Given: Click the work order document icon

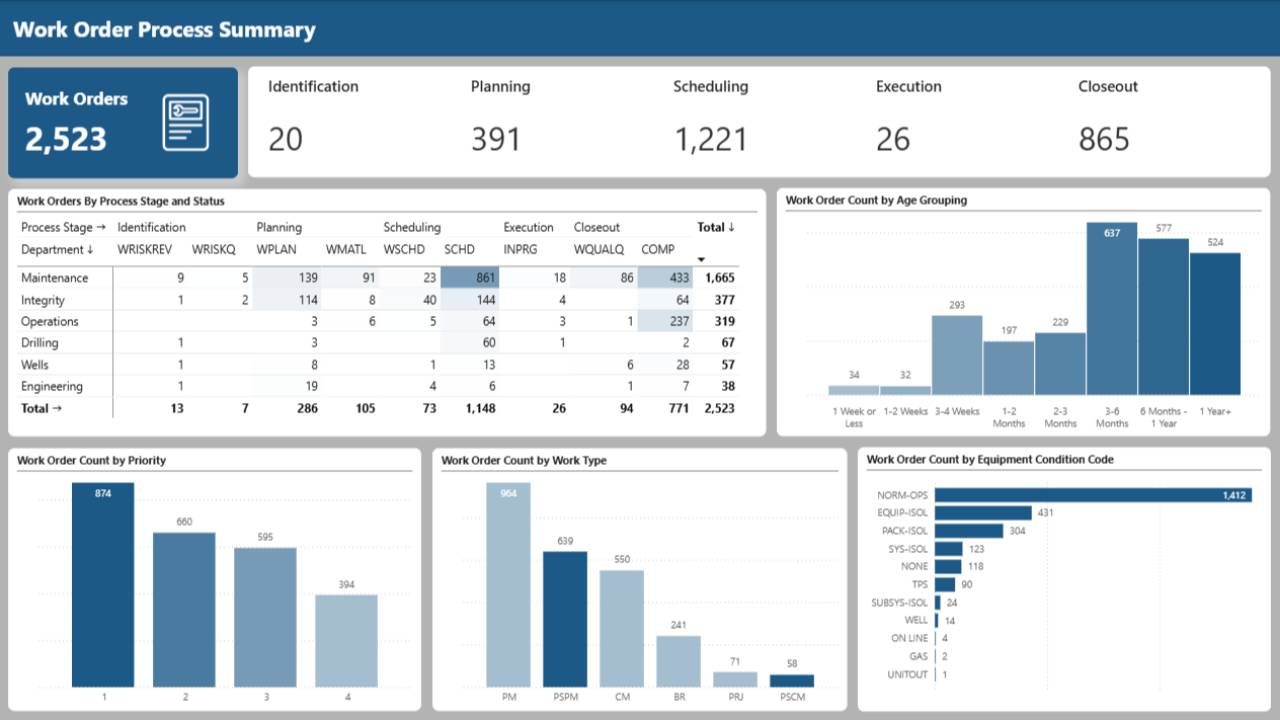Looking at the screenshot, I should (186, 122).
